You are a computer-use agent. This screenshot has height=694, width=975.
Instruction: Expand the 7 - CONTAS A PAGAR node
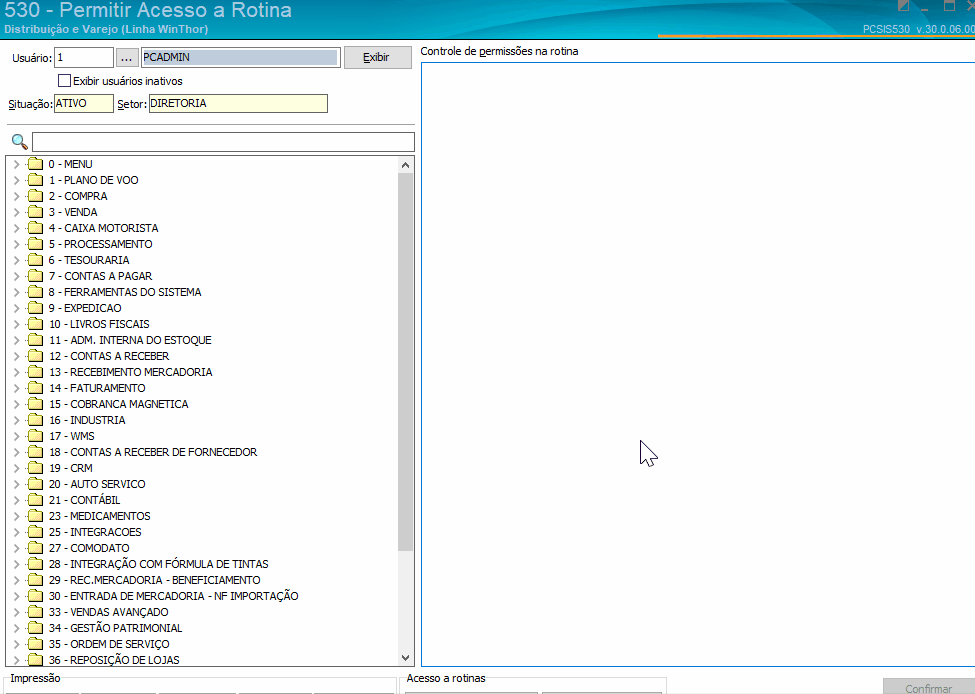16,276
